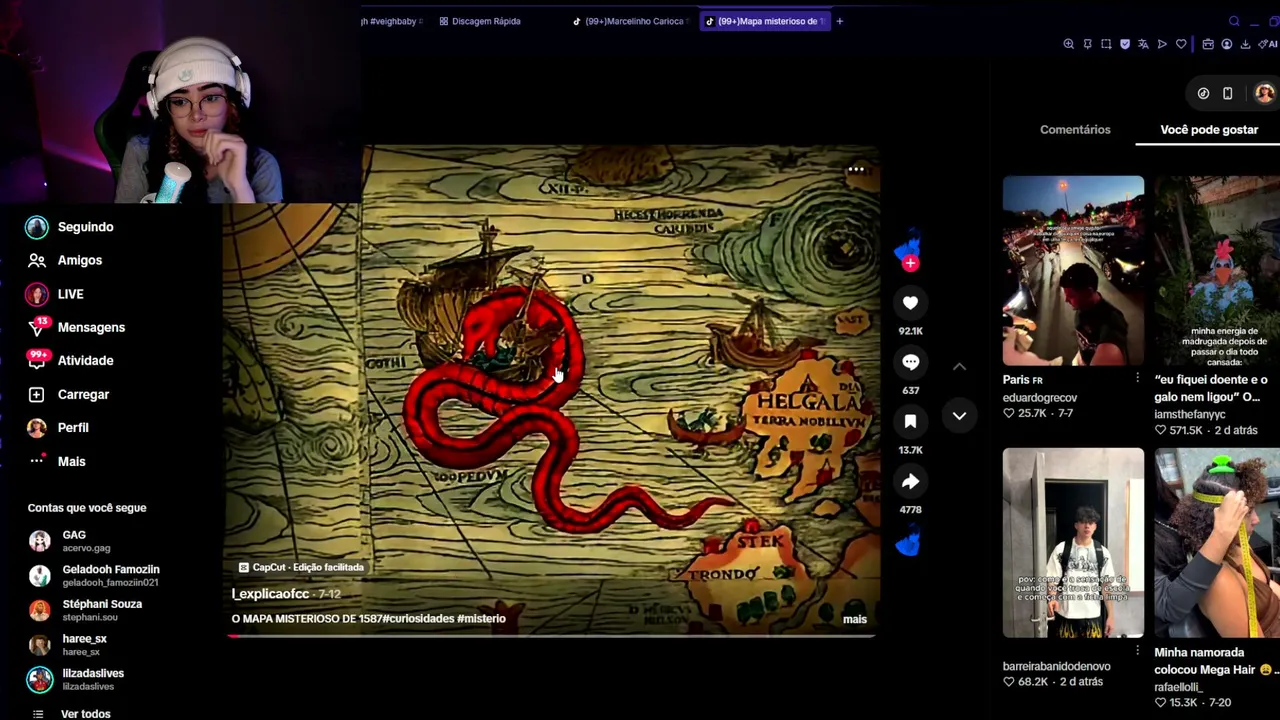Open the haree_sx followed account

[x=67, y=645]
